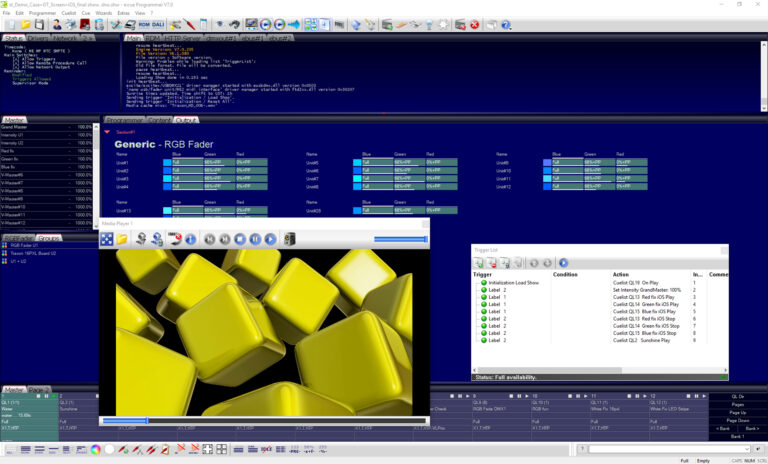Switch to the HTTP Server tab

pos(182,38)
